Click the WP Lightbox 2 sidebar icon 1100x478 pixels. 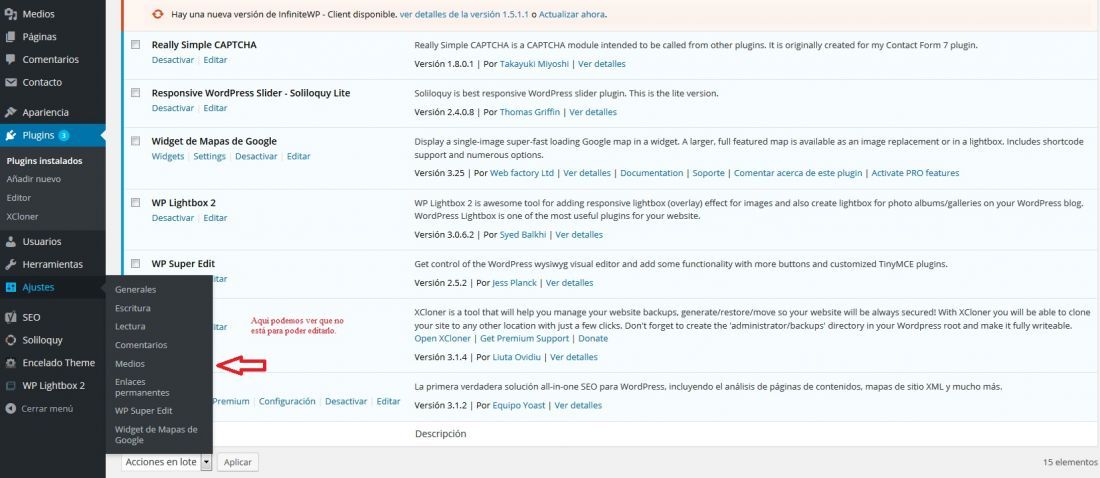pyautogui.click(x=11, y=385)
